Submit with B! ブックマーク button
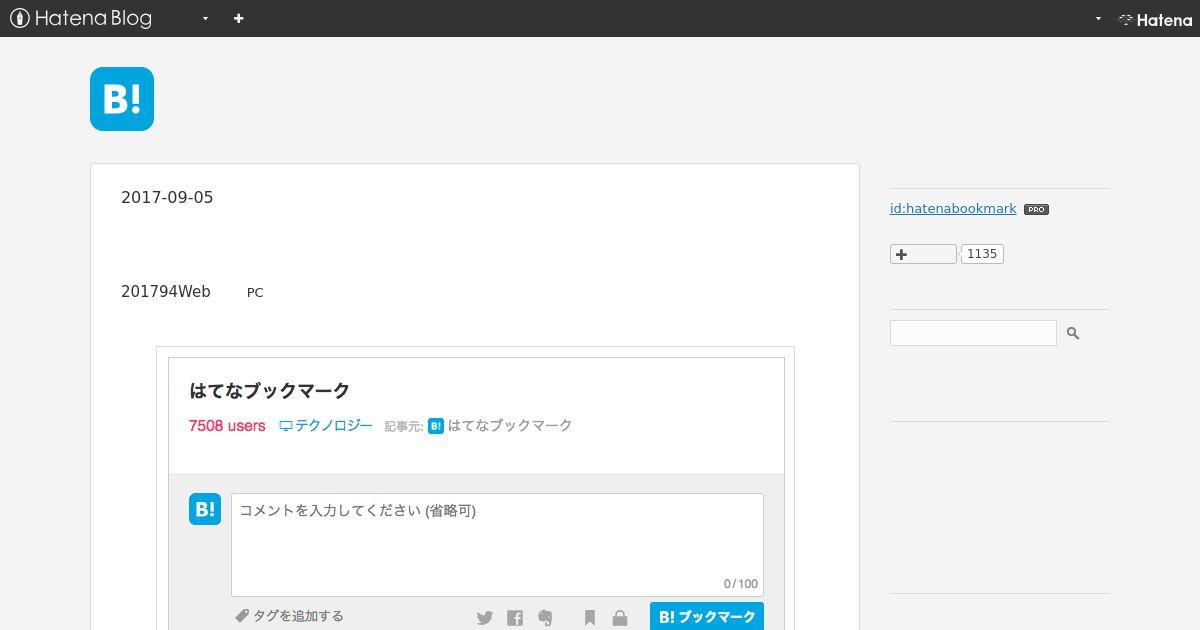The width and height of the screenshot is (1200, 630). pos(707,616)
